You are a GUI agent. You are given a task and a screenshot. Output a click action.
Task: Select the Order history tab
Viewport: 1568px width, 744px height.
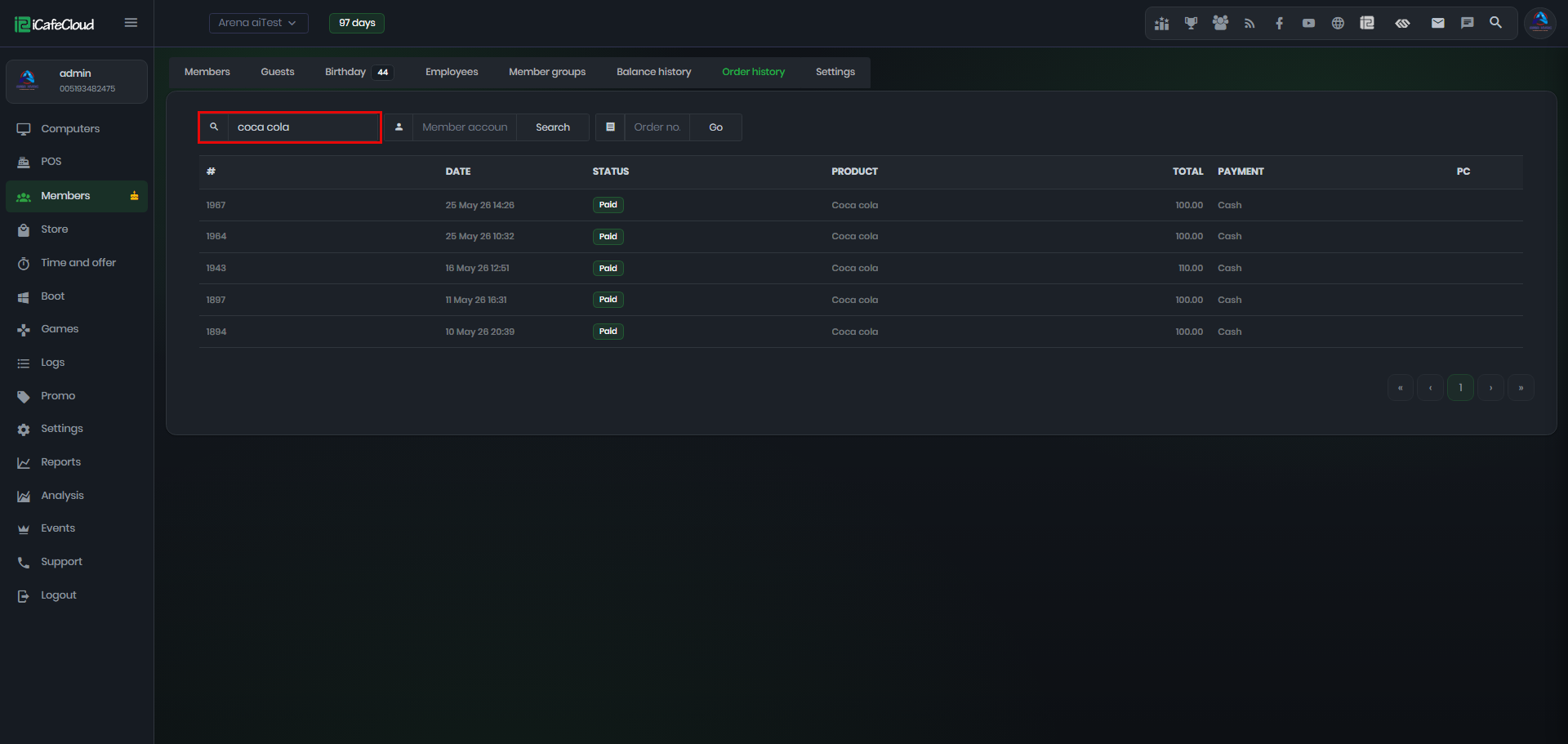coord(754,72)
